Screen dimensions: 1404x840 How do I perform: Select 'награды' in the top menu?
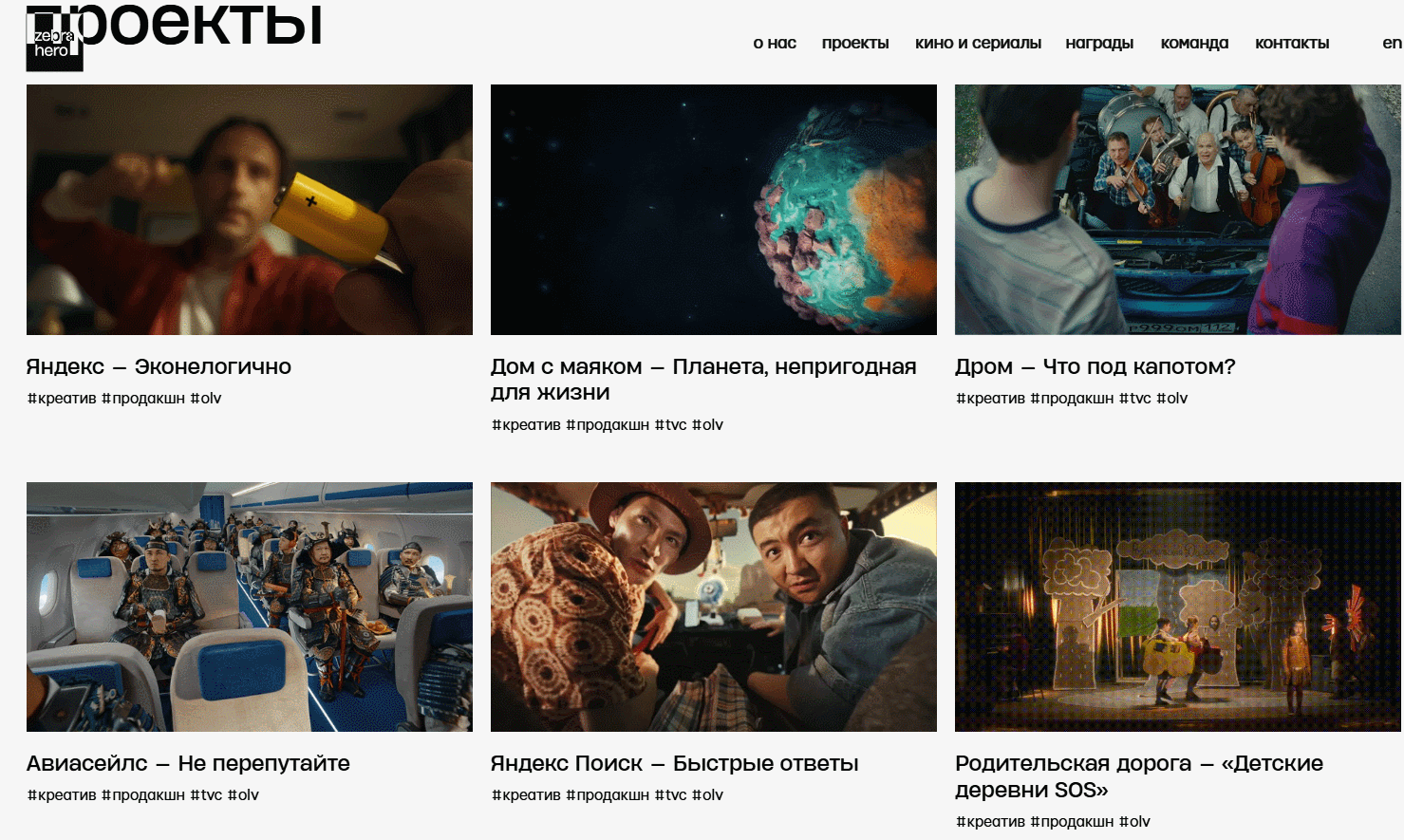click(1099, 43)
